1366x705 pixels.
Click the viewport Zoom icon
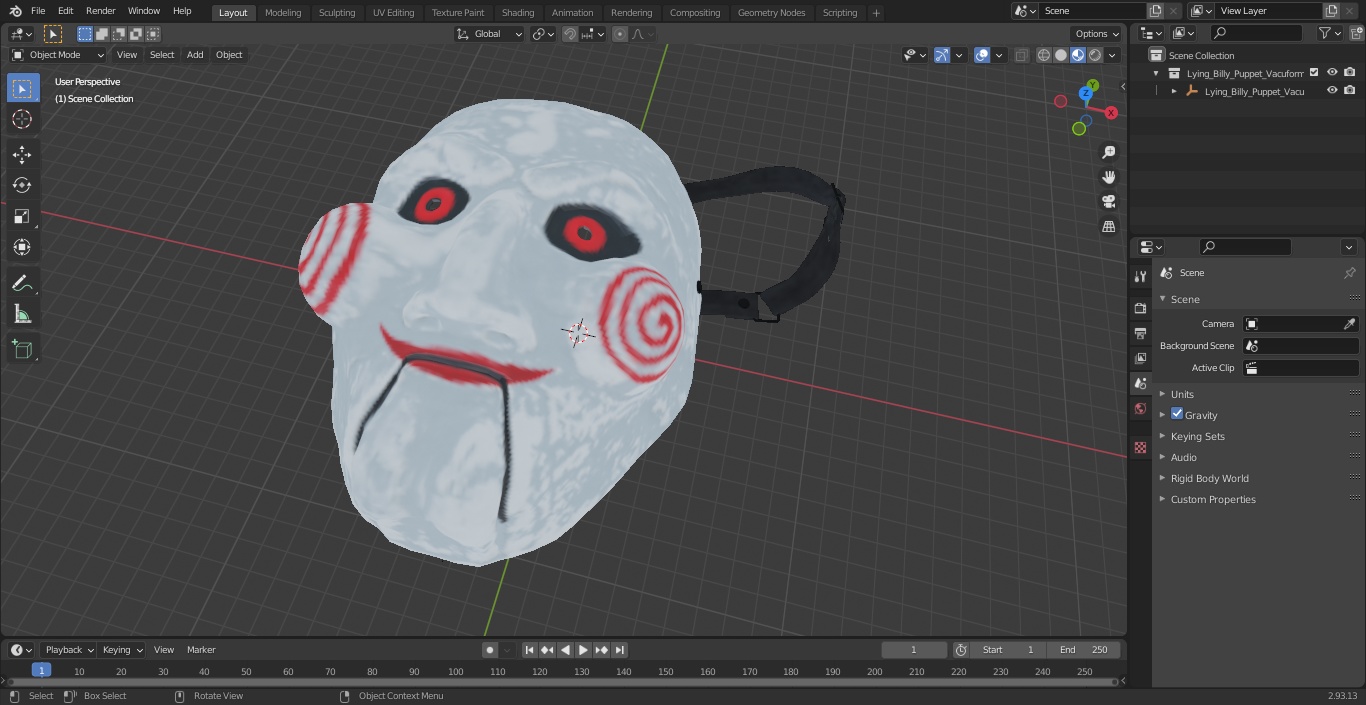point(1108,152)
